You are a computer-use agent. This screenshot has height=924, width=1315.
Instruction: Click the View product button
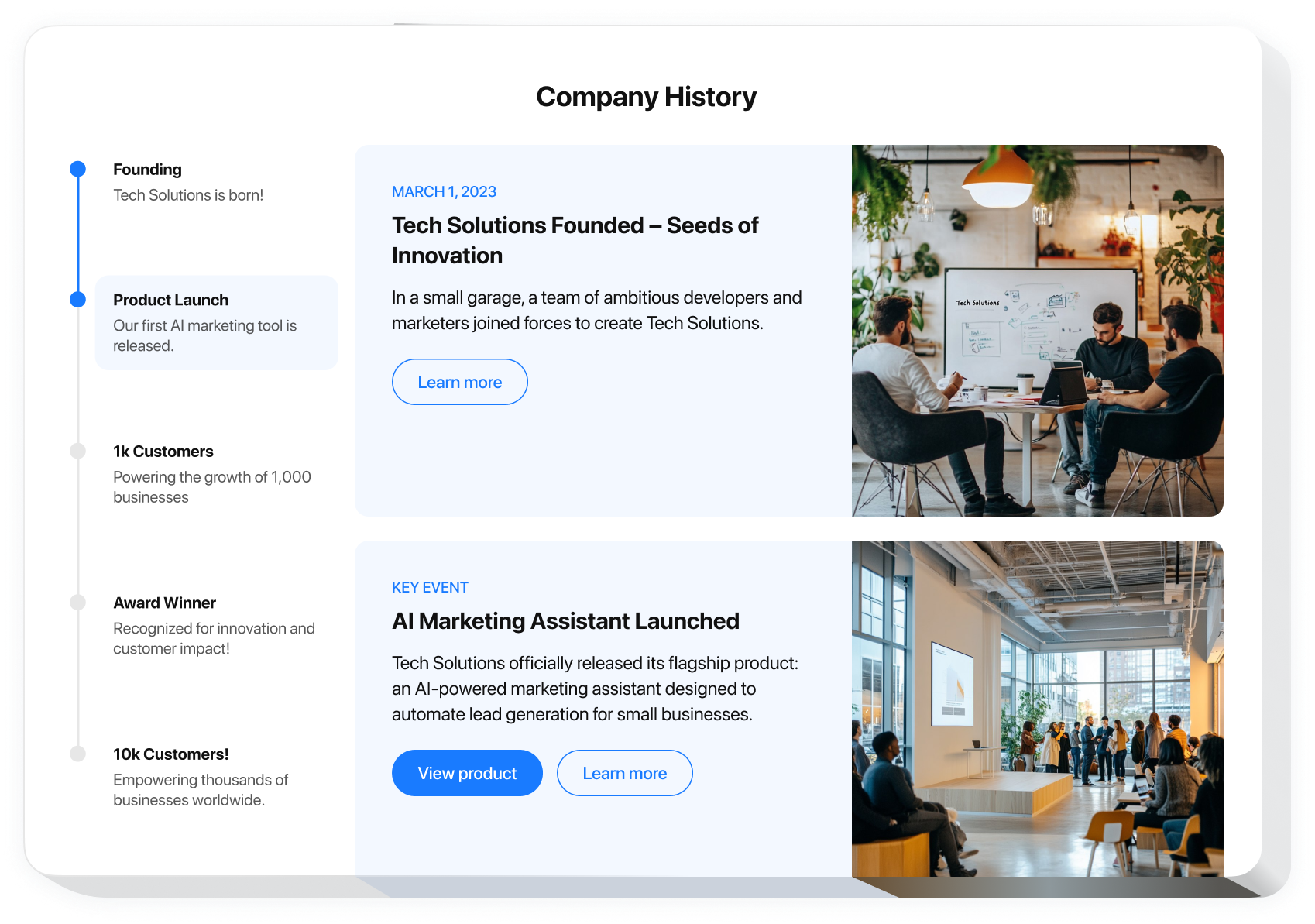coord(467,773)
